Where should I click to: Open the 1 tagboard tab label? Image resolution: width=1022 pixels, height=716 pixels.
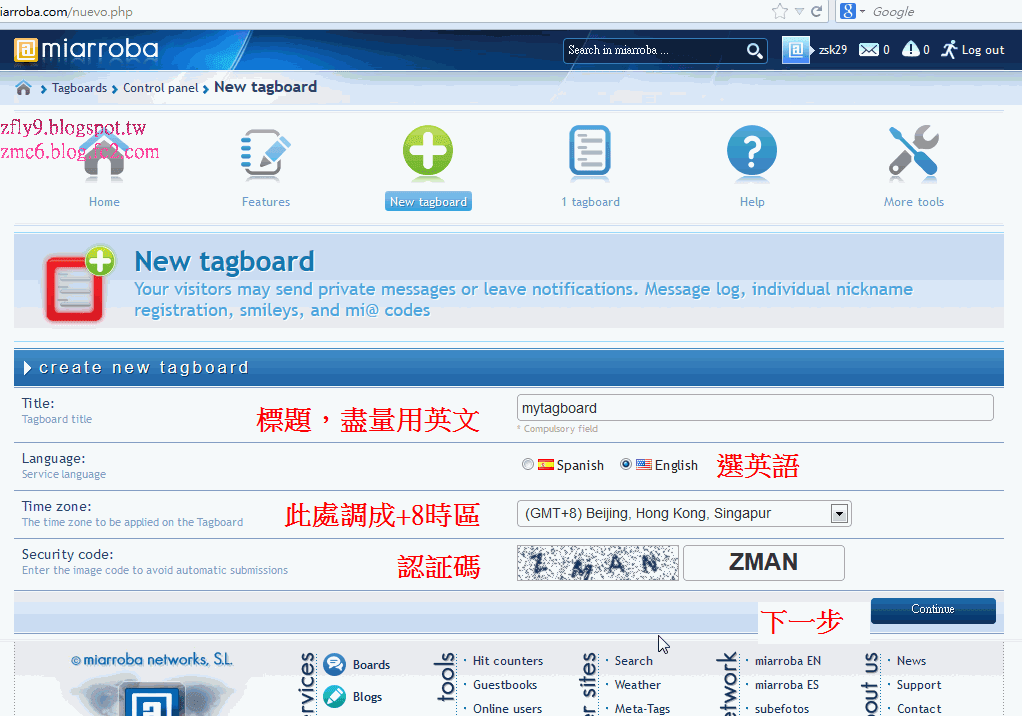coord(591,202)
